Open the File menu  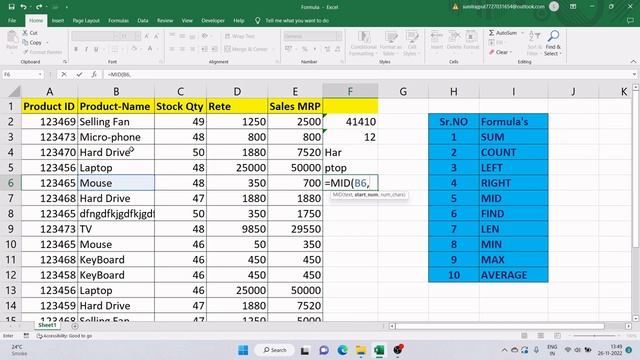click(12, 20)
